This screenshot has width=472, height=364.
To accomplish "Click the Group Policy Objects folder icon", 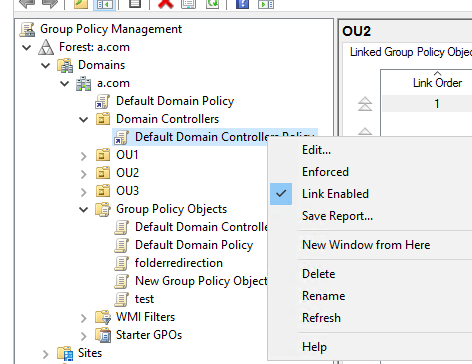I will pos(103,209).
